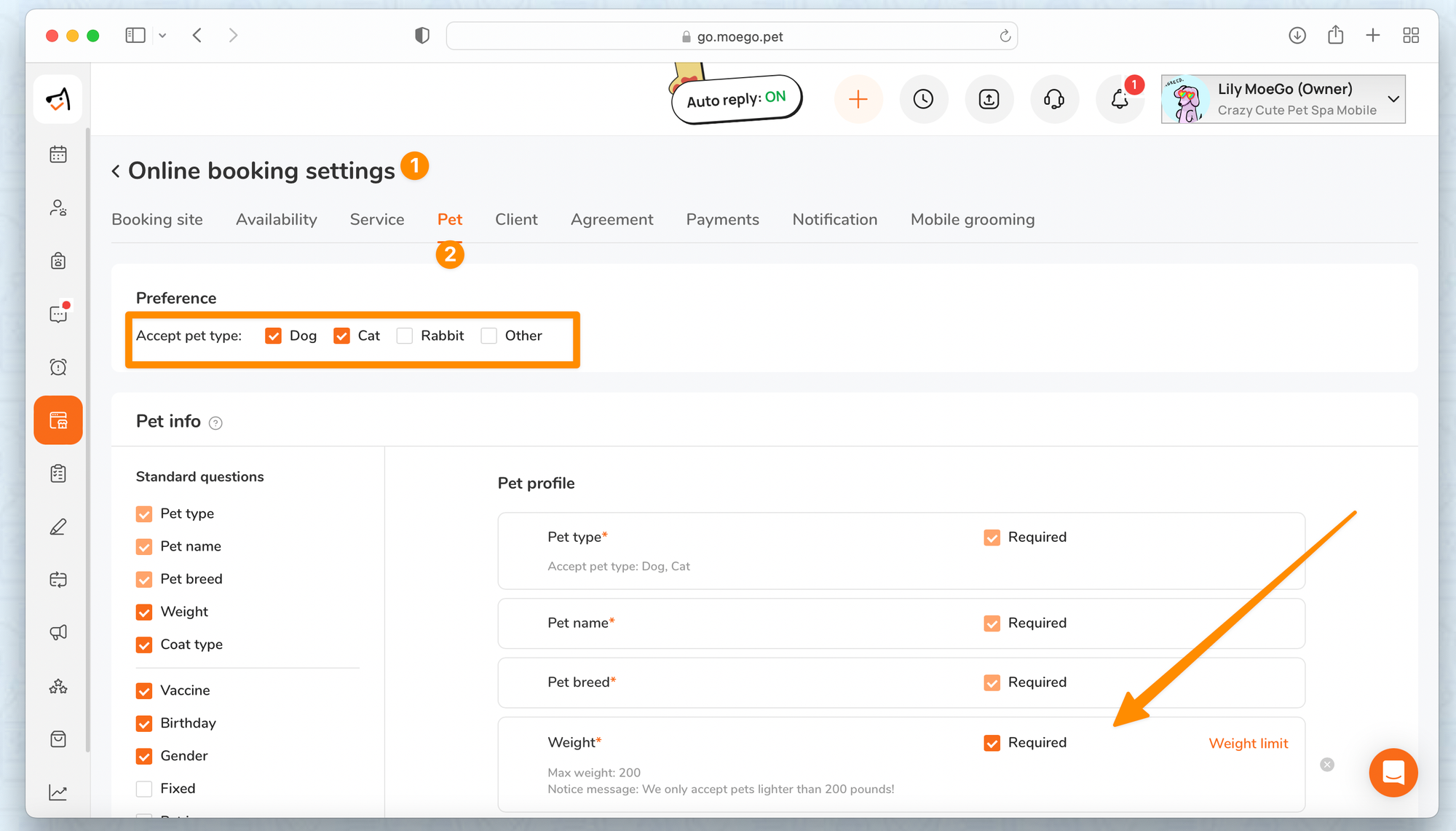Screen dimensions: 1456x831
Task: Open the megaphone marketing icon in sidebar
Action: [x=58, y=632]
